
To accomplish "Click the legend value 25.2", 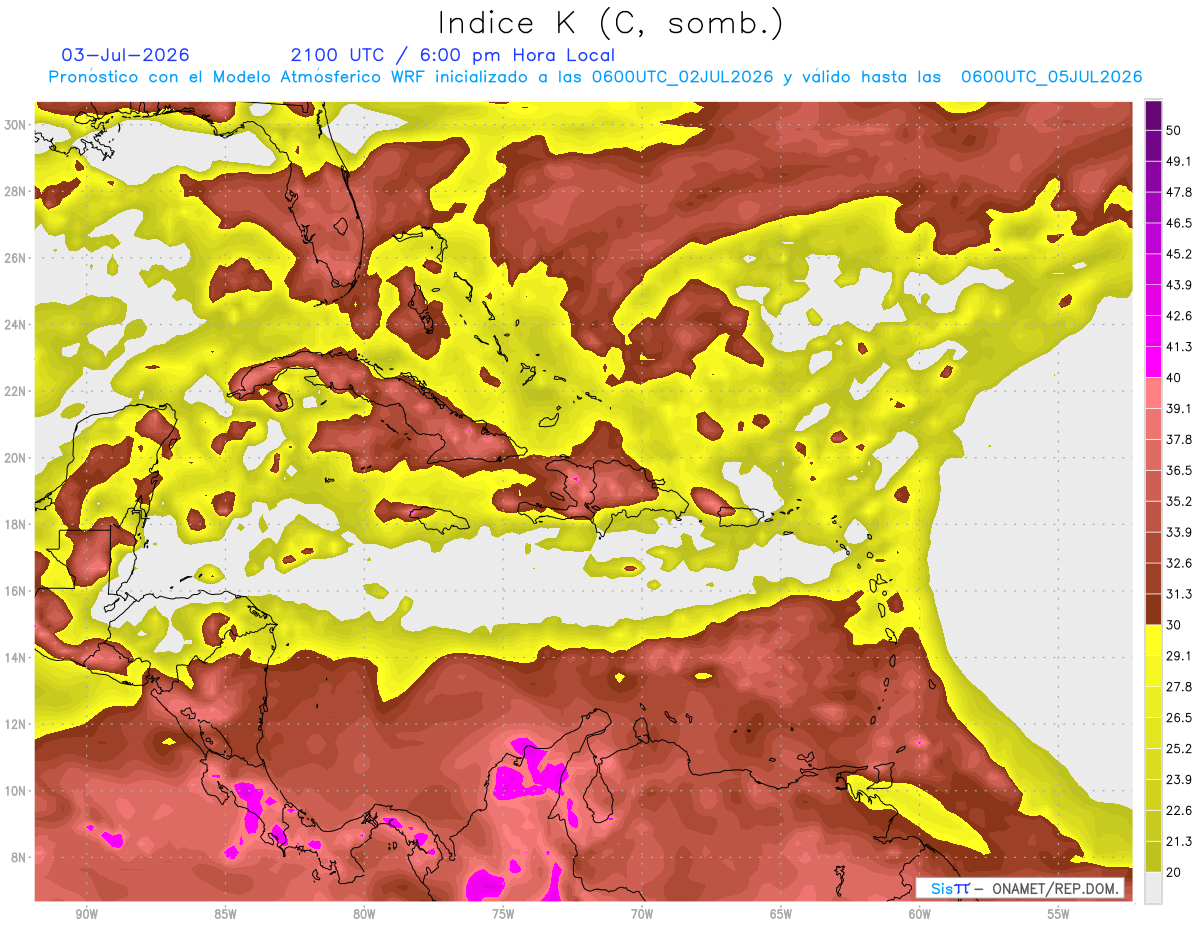I will 1178,749.
